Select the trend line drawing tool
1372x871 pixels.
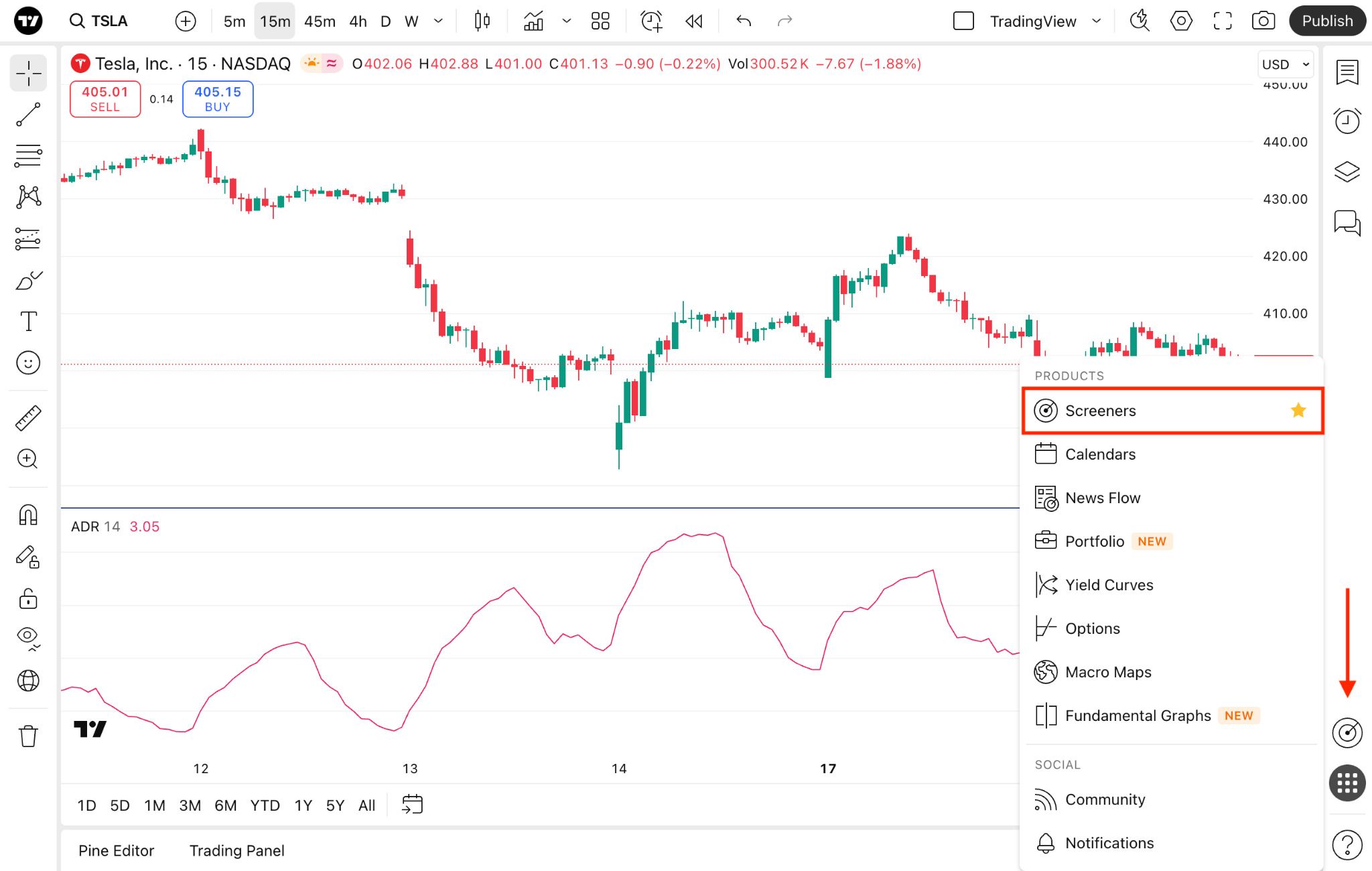[x=28, y=115]
